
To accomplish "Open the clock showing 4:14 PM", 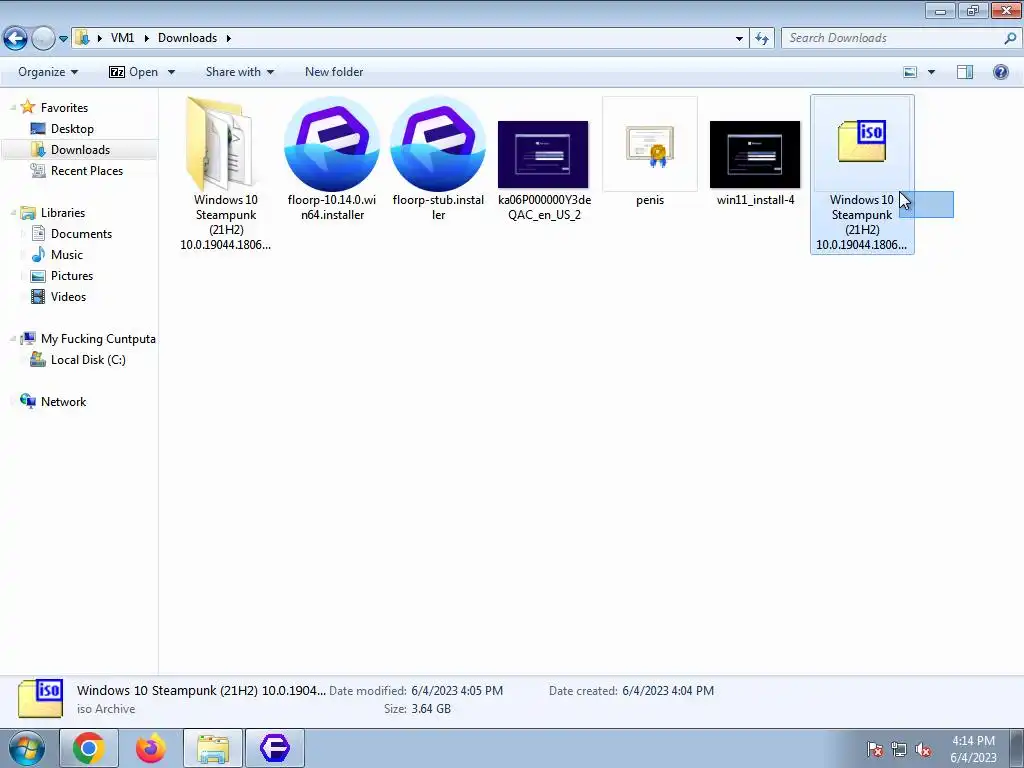I will tap(973, 749).
